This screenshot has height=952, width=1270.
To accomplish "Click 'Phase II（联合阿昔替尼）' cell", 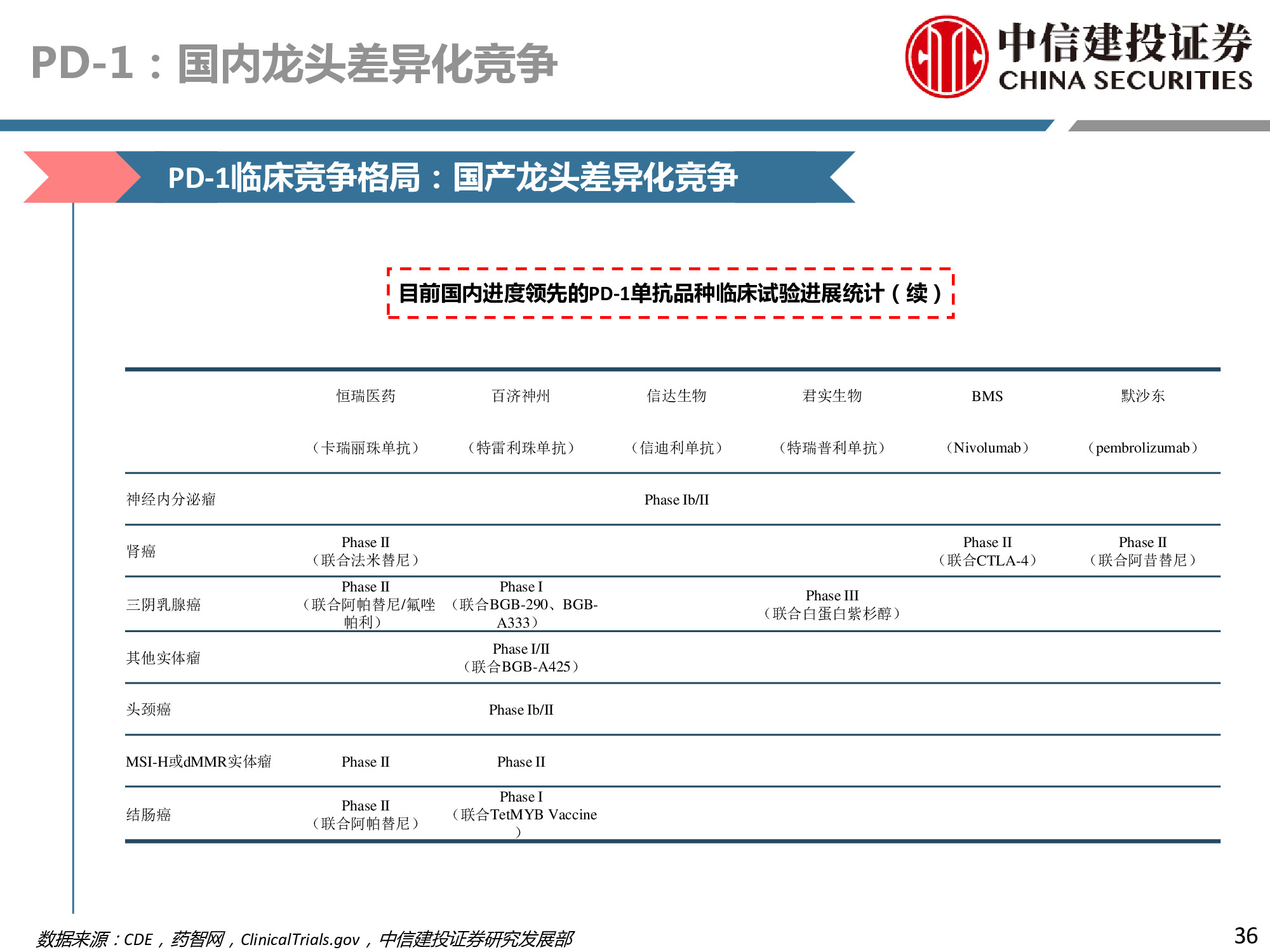I will coord(1143,551).
